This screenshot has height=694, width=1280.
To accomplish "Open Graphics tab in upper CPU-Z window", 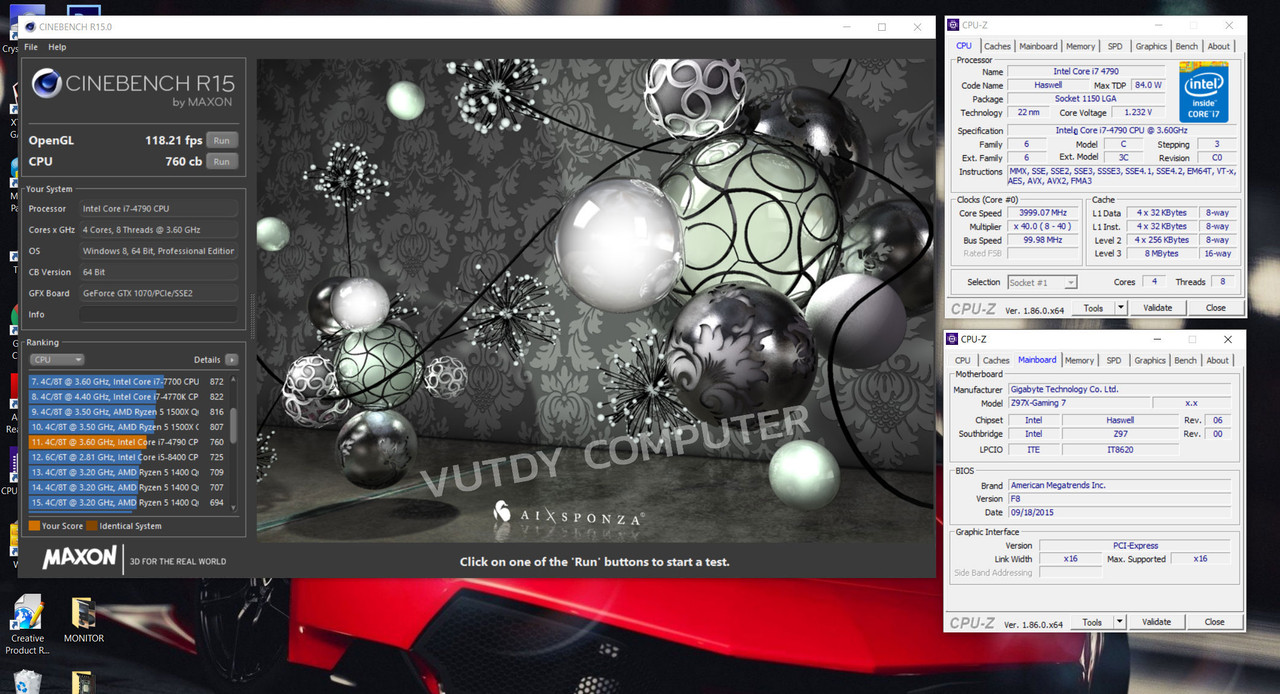I will tap(1151, 46).
